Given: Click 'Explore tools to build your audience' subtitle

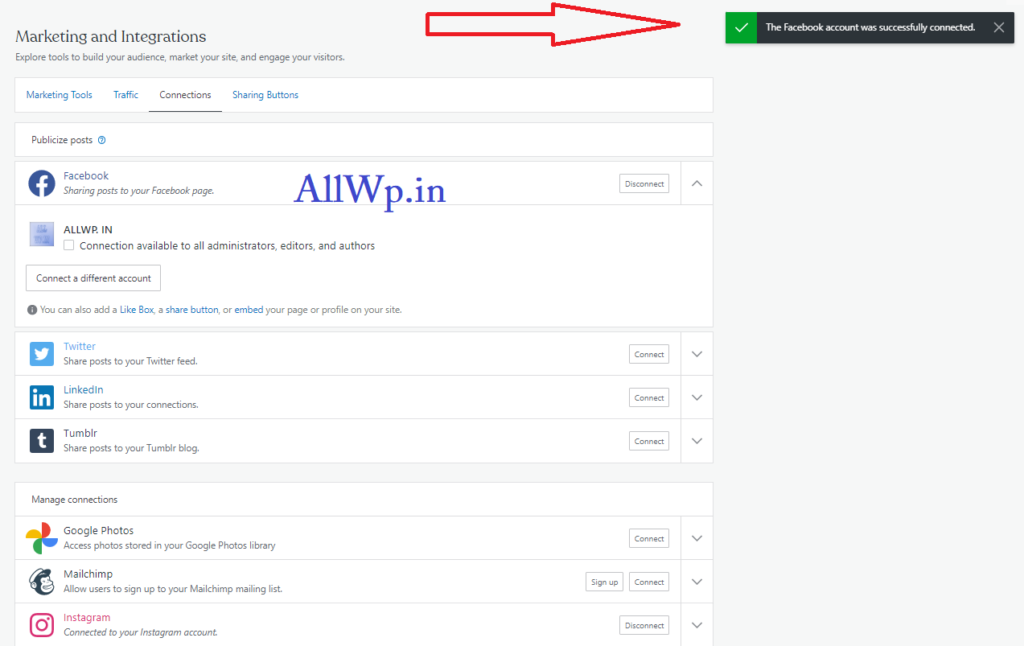Looking at the screenshot, I should (x=180, y=57).
